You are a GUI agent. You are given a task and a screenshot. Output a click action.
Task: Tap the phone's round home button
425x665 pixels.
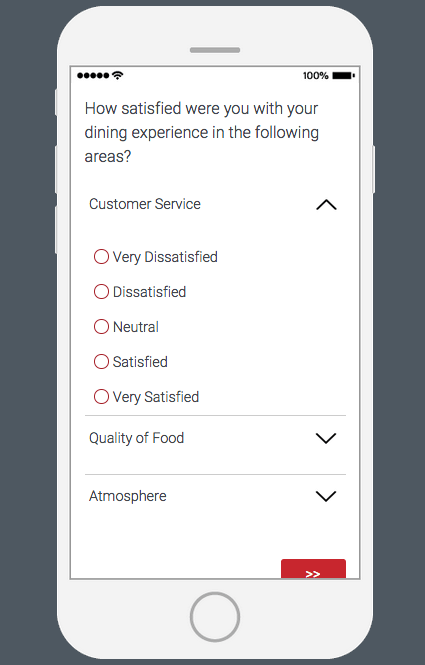[x=215, y=617]
